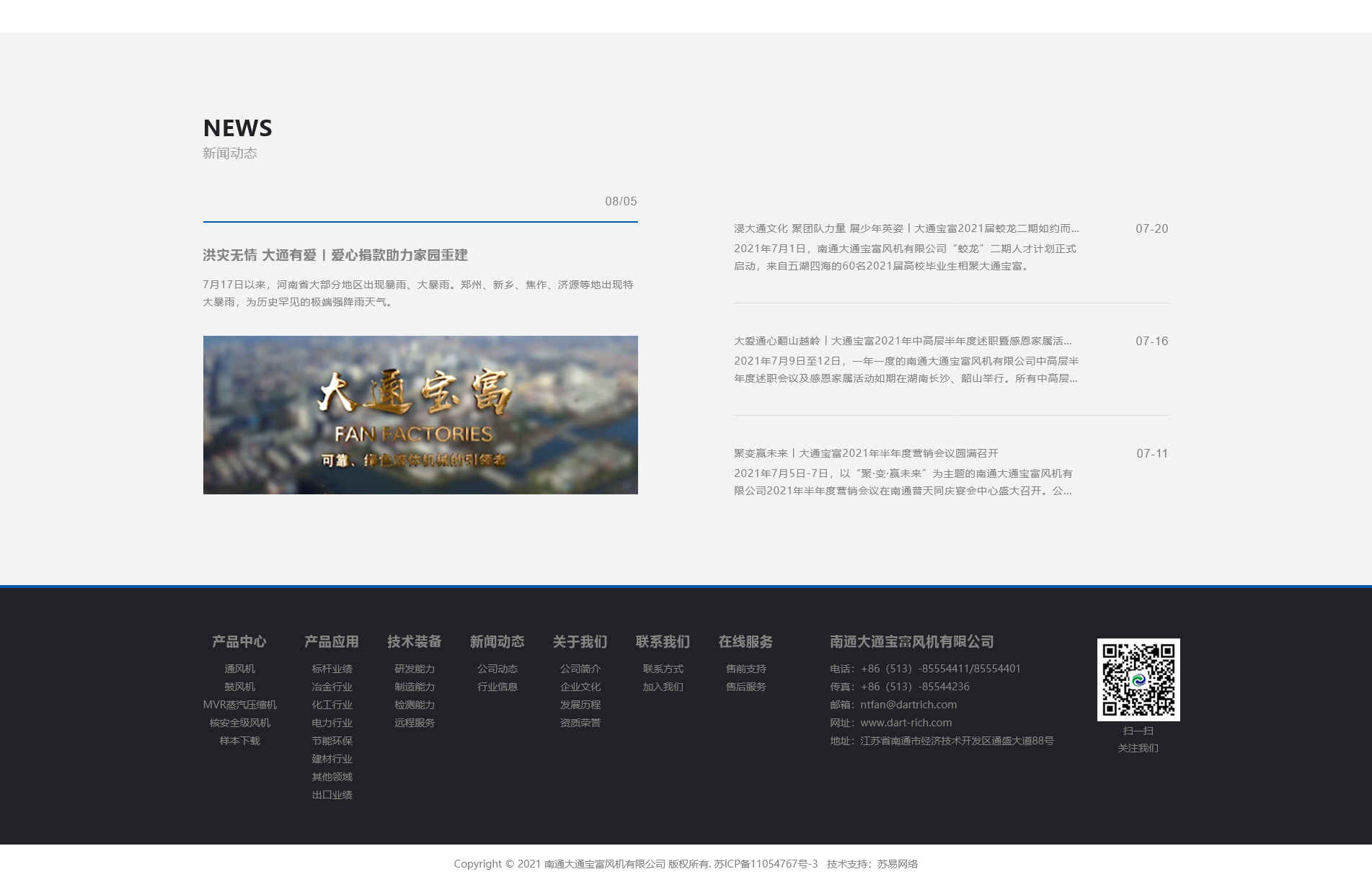Open the 化工行业 link

pos(332,705)
